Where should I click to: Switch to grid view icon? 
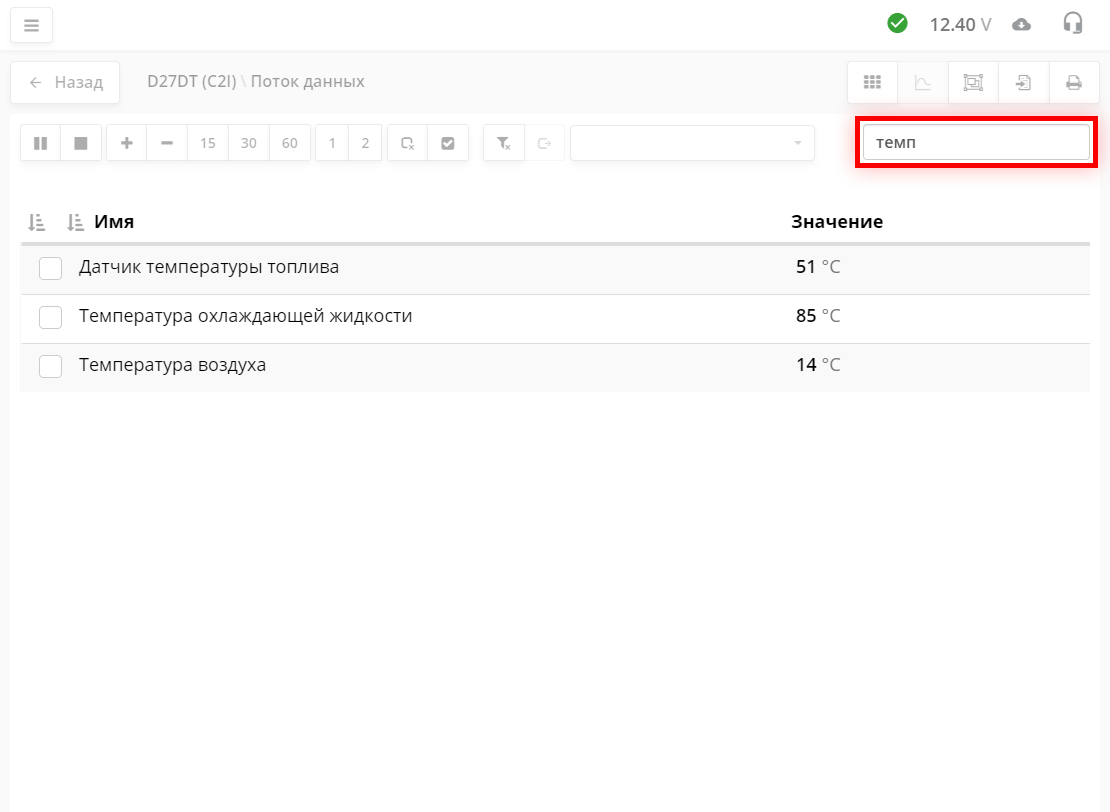(x=872, y=83)
